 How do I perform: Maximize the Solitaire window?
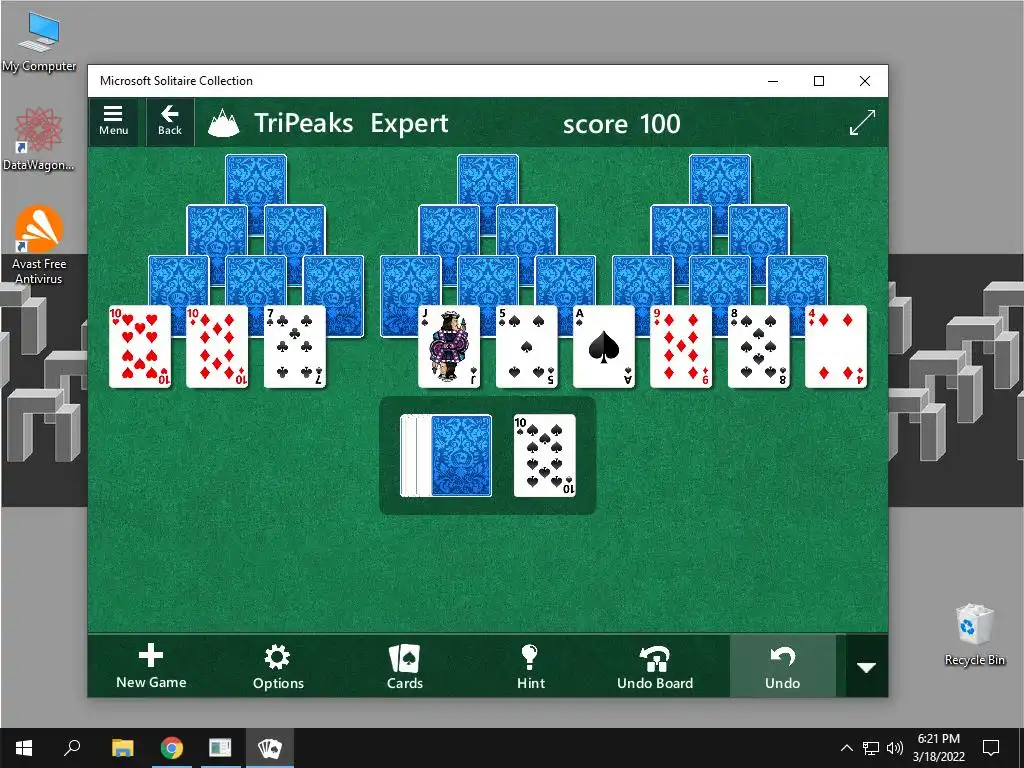click(819, 81)
